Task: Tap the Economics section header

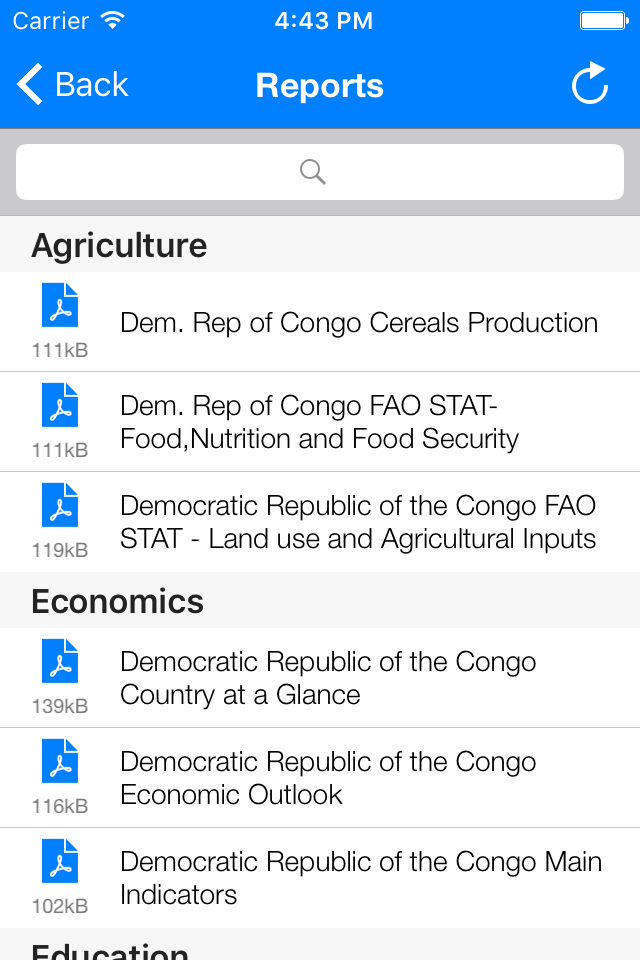Action: pyautogui.click(x=118, y=601)
